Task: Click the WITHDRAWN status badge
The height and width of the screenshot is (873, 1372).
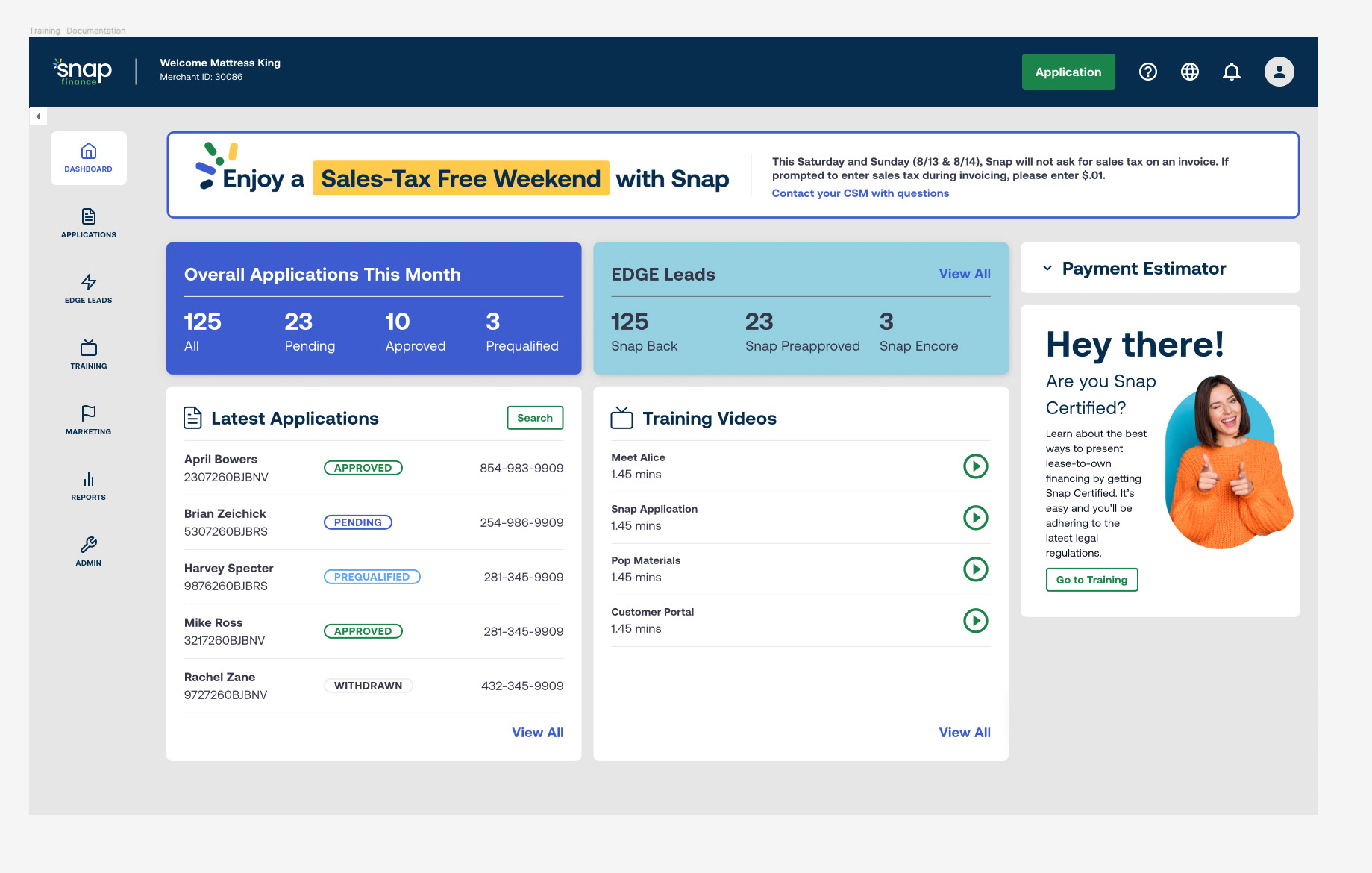Action: [x=368, y=686]
